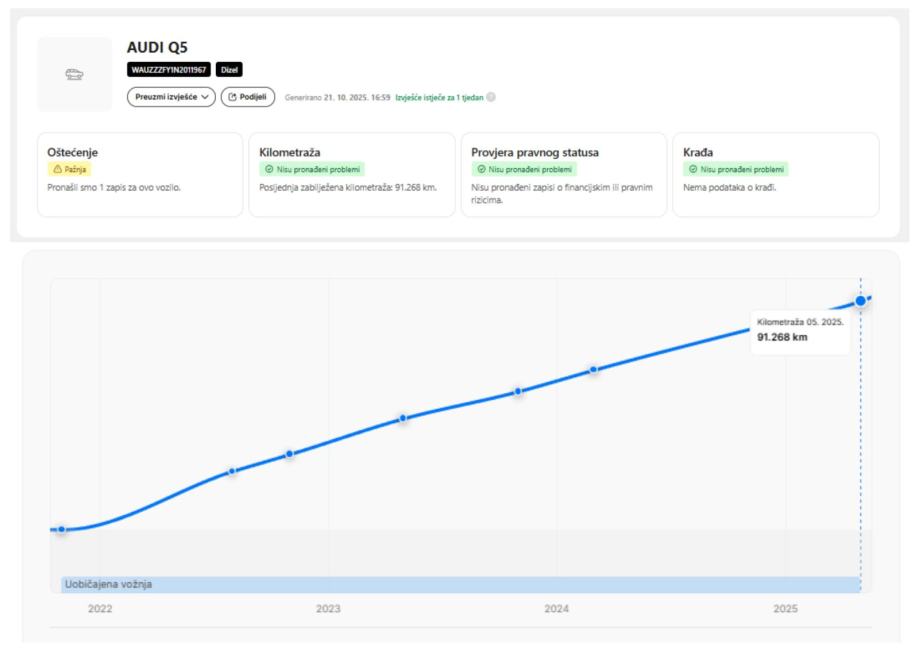Click the Dizel fuel type badge
The width and height of the screenshot is (919, 662).
[x=230, y=70]
